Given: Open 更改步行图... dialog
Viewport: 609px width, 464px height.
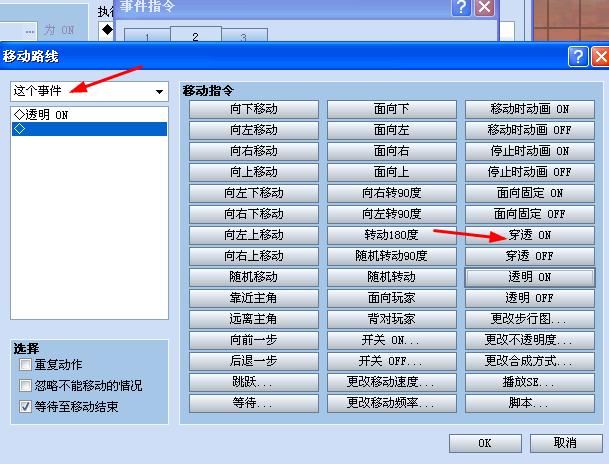Looking at the screenshot, I should [x=530, y=319].
